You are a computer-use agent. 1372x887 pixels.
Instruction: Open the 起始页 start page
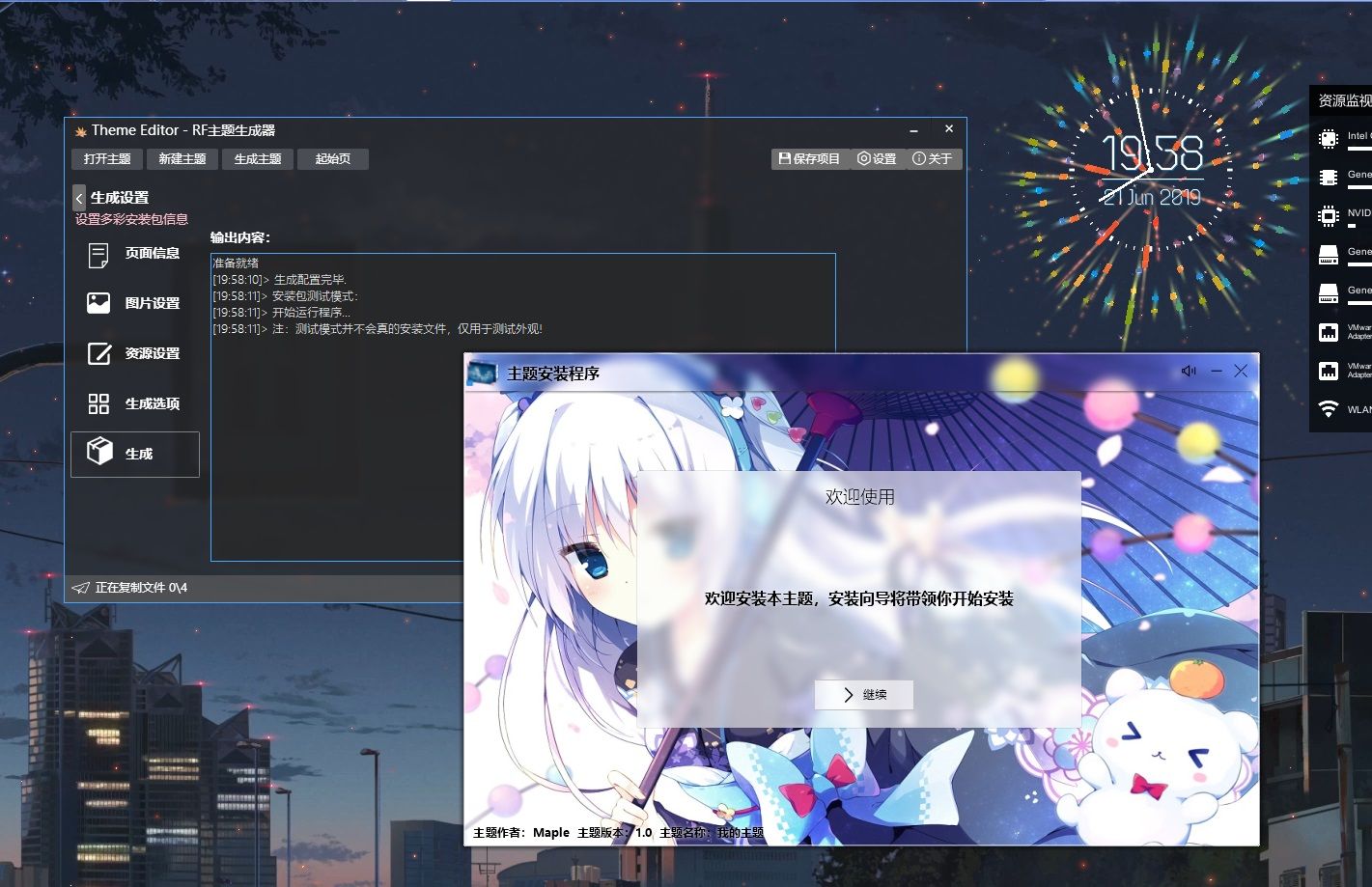coord(333,159)
